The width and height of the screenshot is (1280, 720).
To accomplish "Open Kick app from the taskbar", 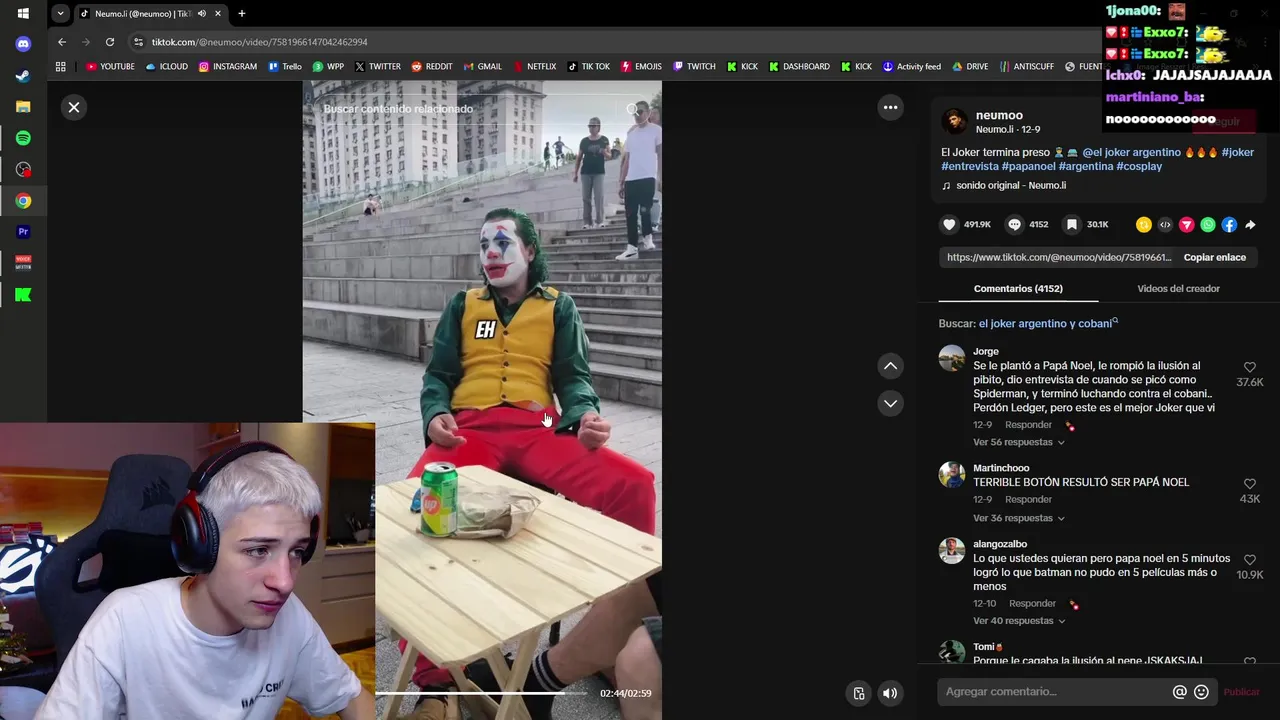I will point(23,295).
